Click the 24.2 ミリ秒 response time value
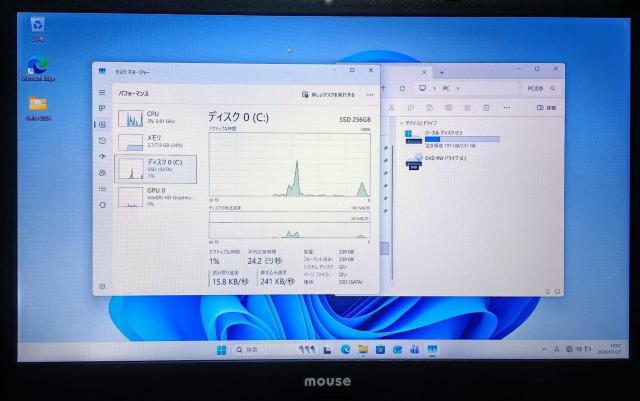This screenshot has width=640, height=401. 264,261
